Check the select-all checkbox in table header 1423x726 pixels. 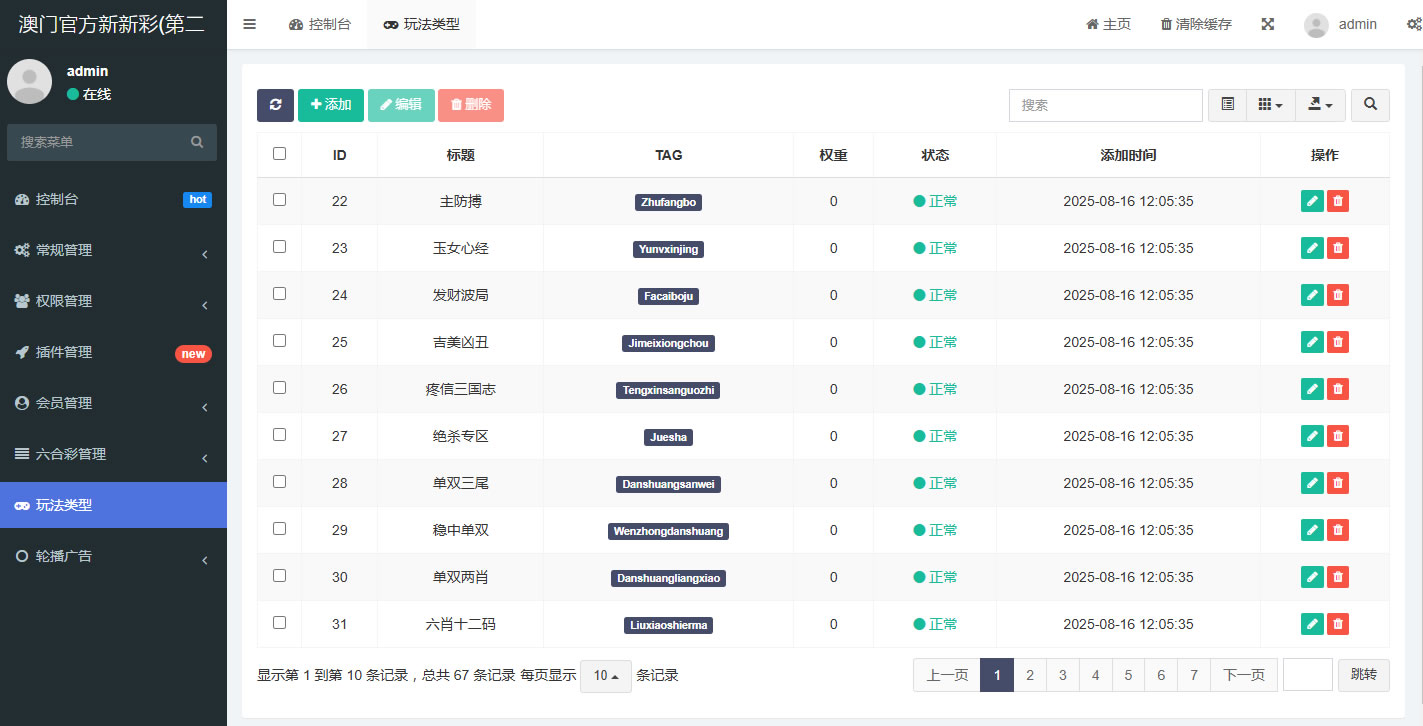pyautogui.click(x=279, y=154)
